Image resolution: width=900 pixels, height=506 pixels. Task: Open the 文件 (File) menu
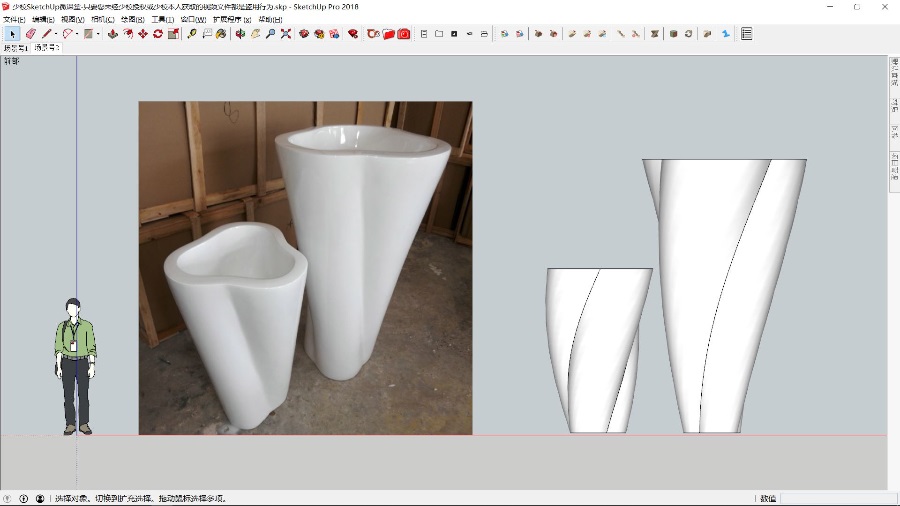pos(14,19)
